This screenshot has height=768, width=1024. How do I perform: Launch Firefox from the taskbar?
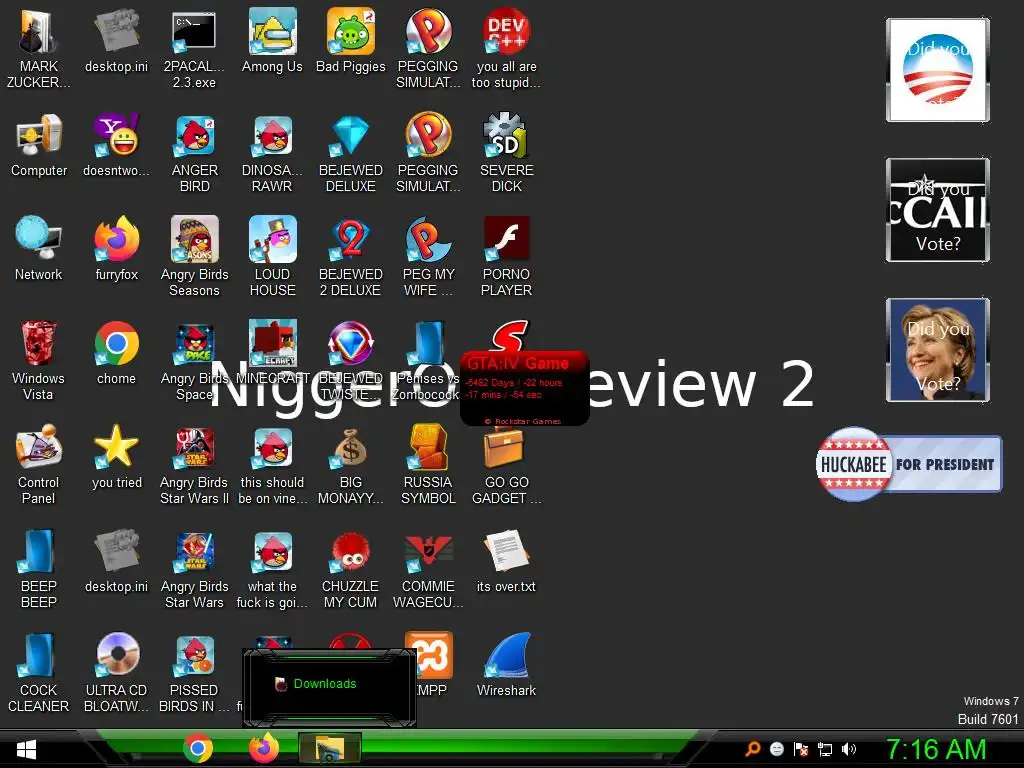pyautogui.click(x=264, y=748)
